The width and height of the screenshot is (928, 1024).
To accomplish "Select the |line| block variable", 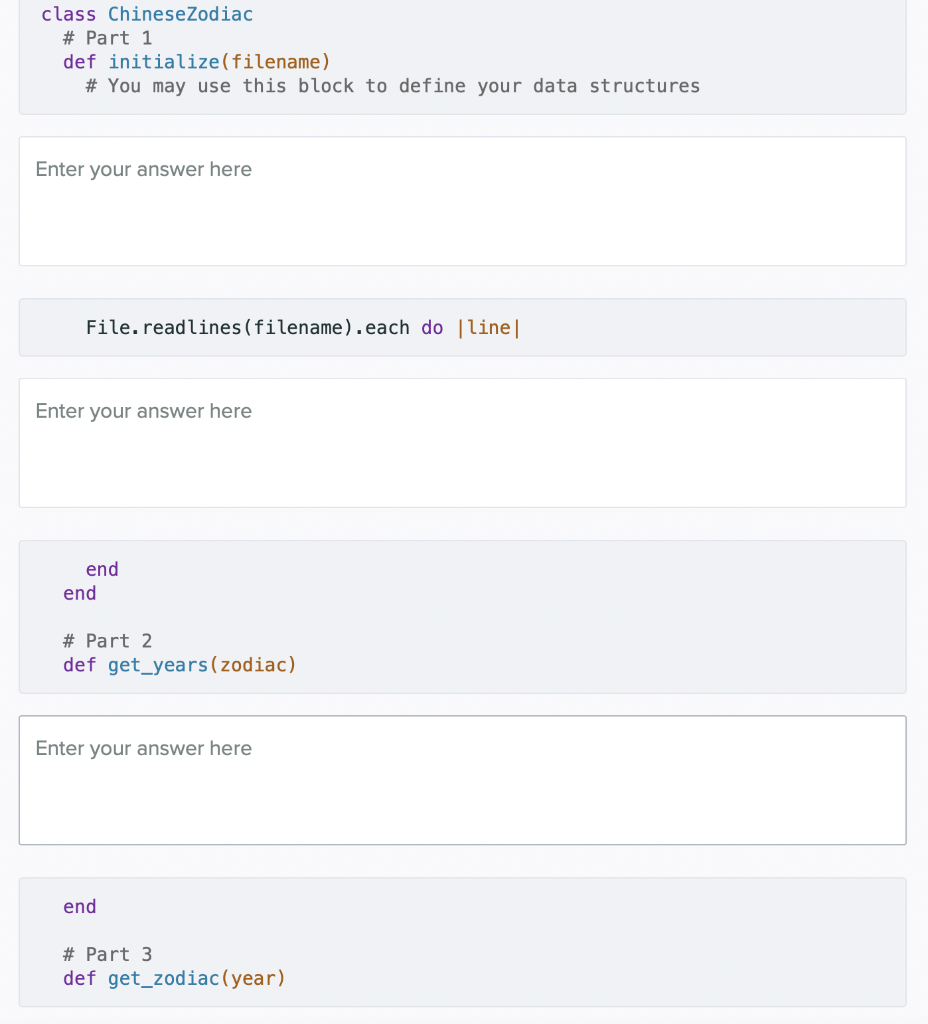I will pos(489,327).
